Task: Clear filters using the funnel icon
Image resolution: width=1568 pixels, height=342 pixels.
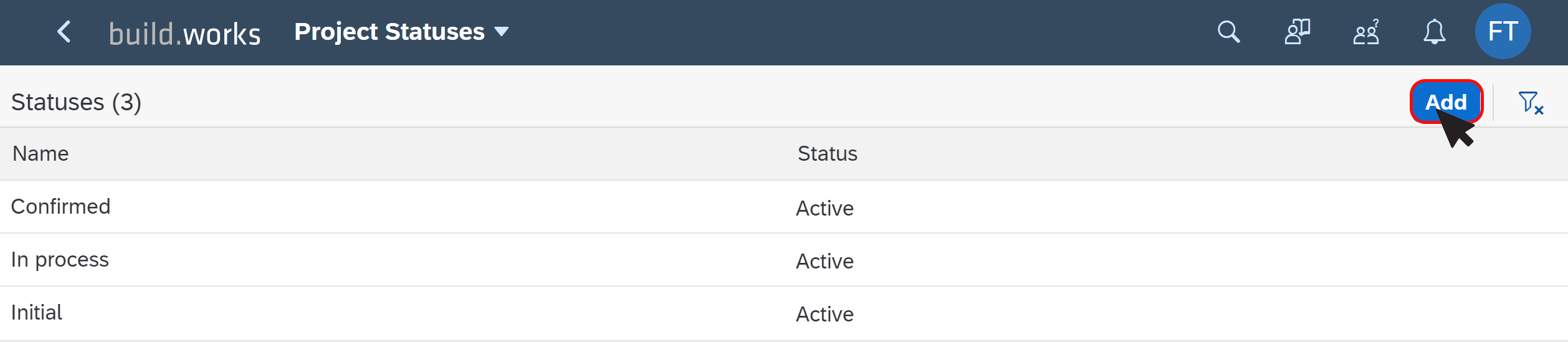Action: pos(1531,102)
